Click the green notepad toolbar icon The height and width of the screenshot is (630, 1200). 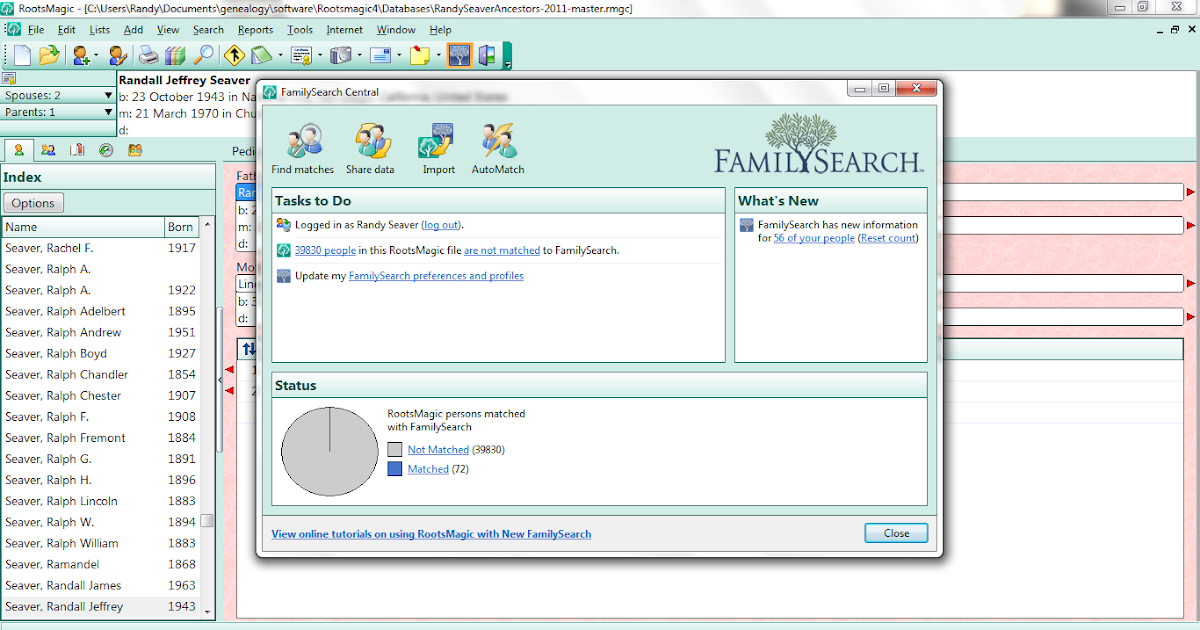(x=262, y=55)
